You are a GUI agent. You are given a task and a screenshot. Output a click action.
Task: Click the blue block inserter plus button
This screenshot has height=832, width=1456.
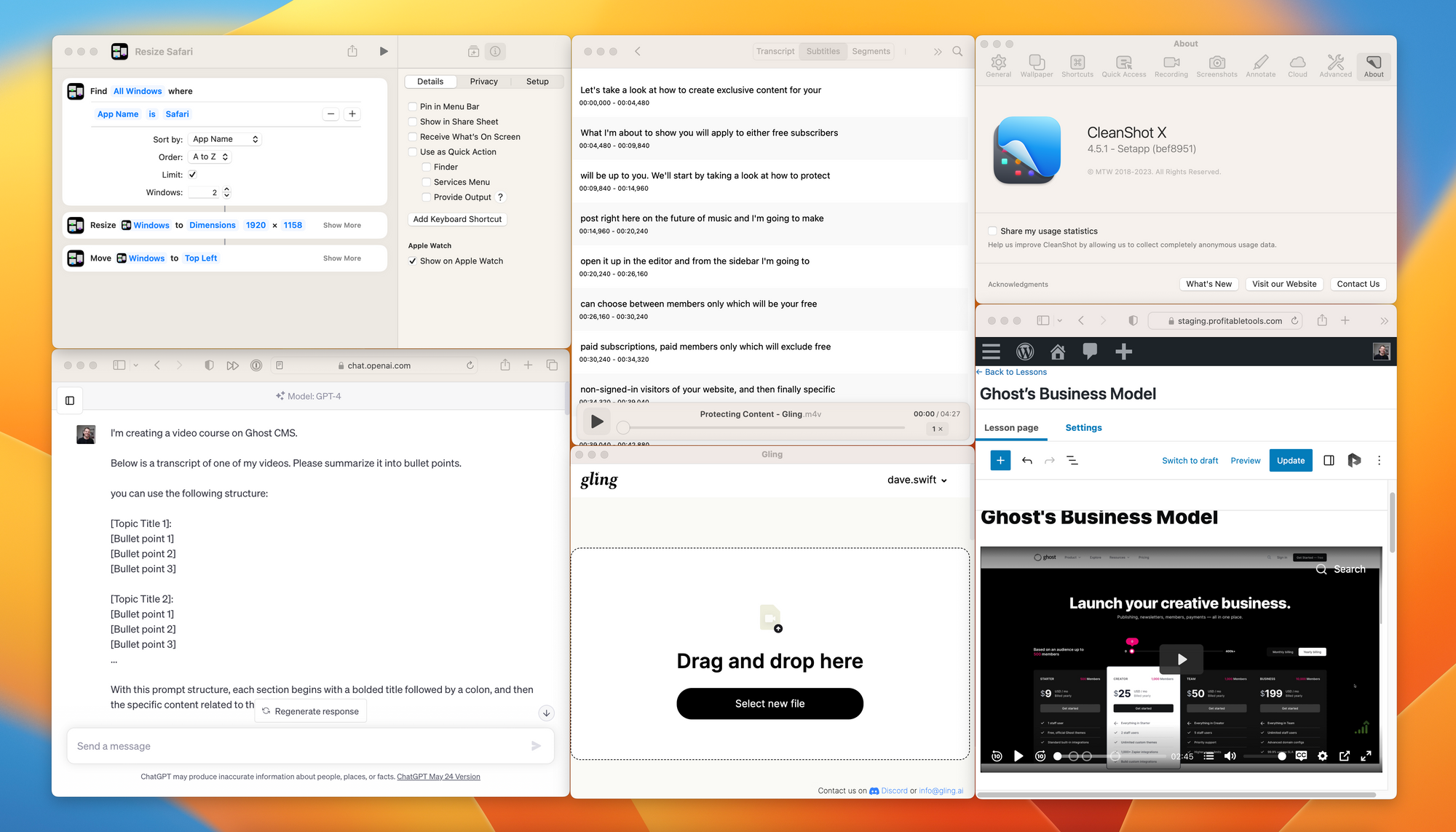pyautogui.click(x=1000, y=461)
